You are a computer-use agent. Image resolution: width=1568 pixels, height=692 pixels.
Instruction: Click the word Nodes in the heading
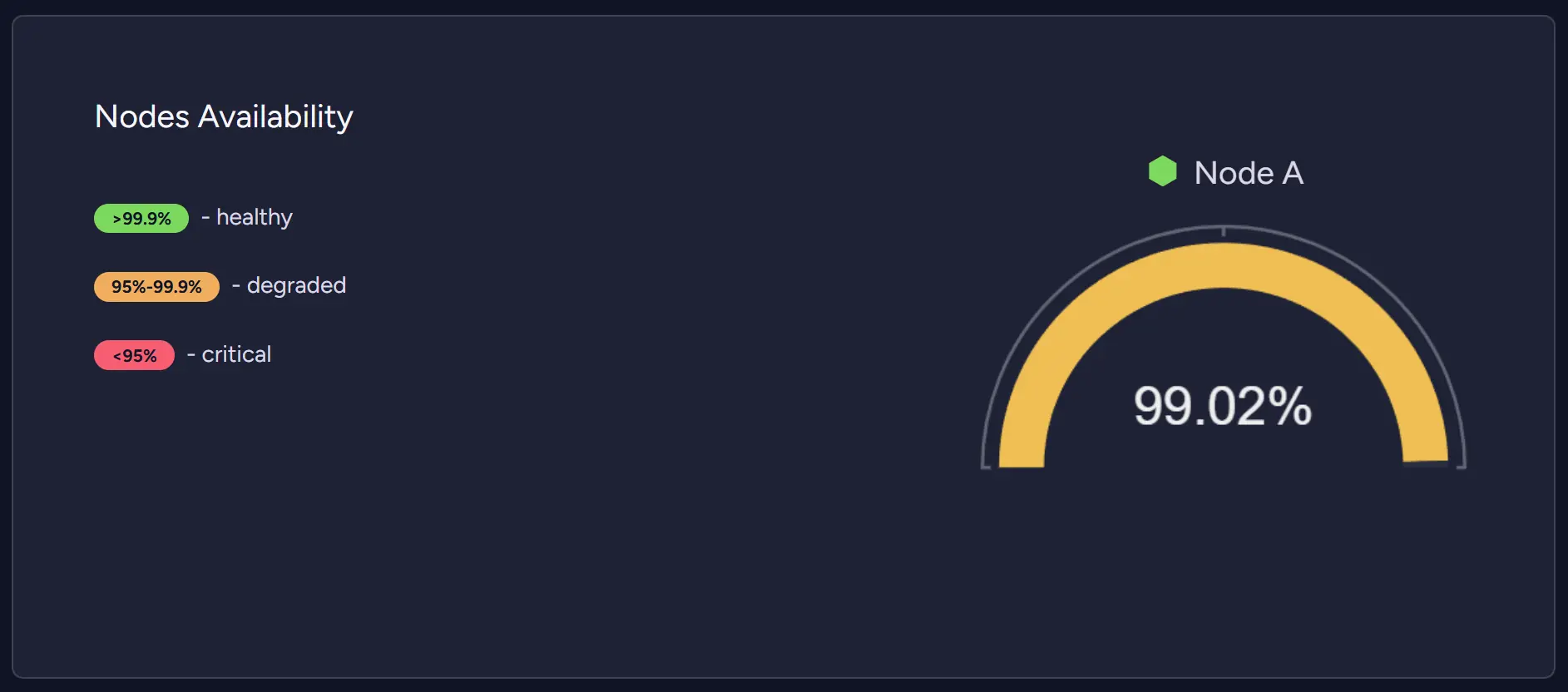(x=142, y=116)
